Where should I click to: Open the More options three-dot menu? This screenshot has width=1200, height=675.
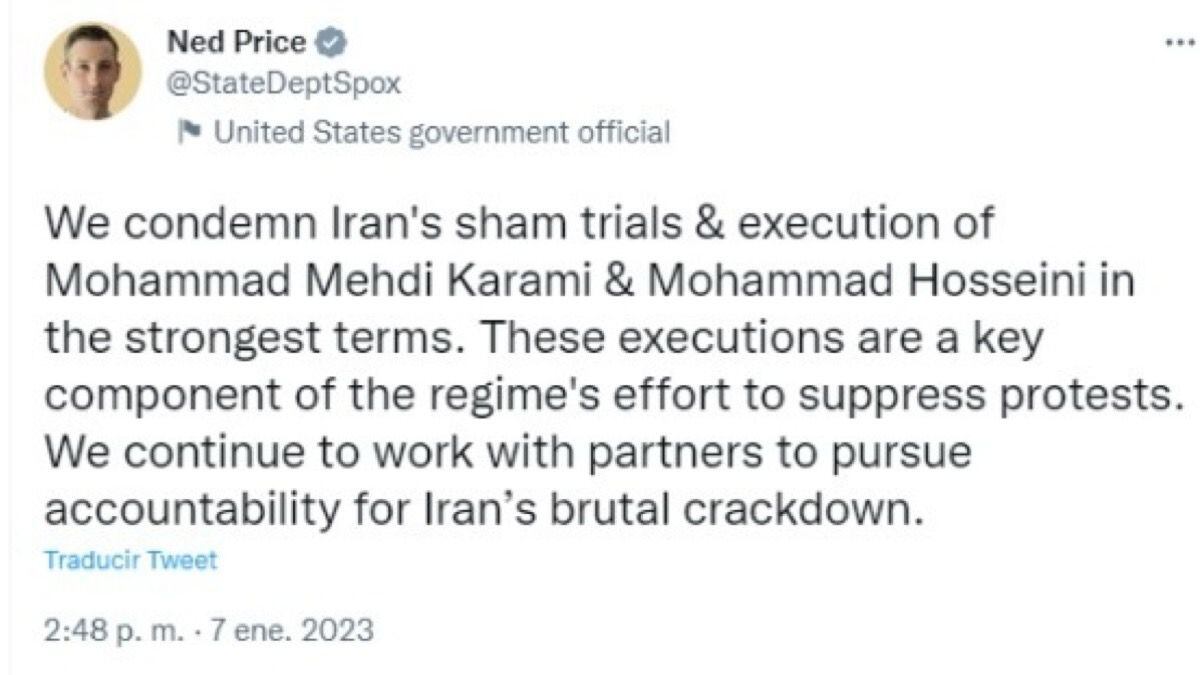click(x=1182, y=46)
